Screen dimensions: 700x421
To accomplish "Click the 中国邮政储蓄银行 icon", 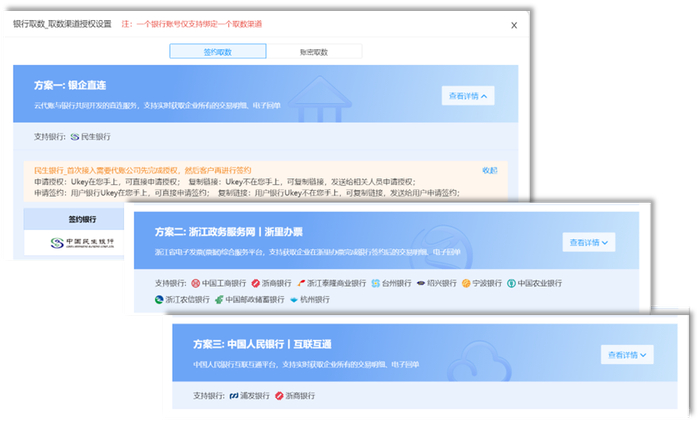I will (219, 299).
